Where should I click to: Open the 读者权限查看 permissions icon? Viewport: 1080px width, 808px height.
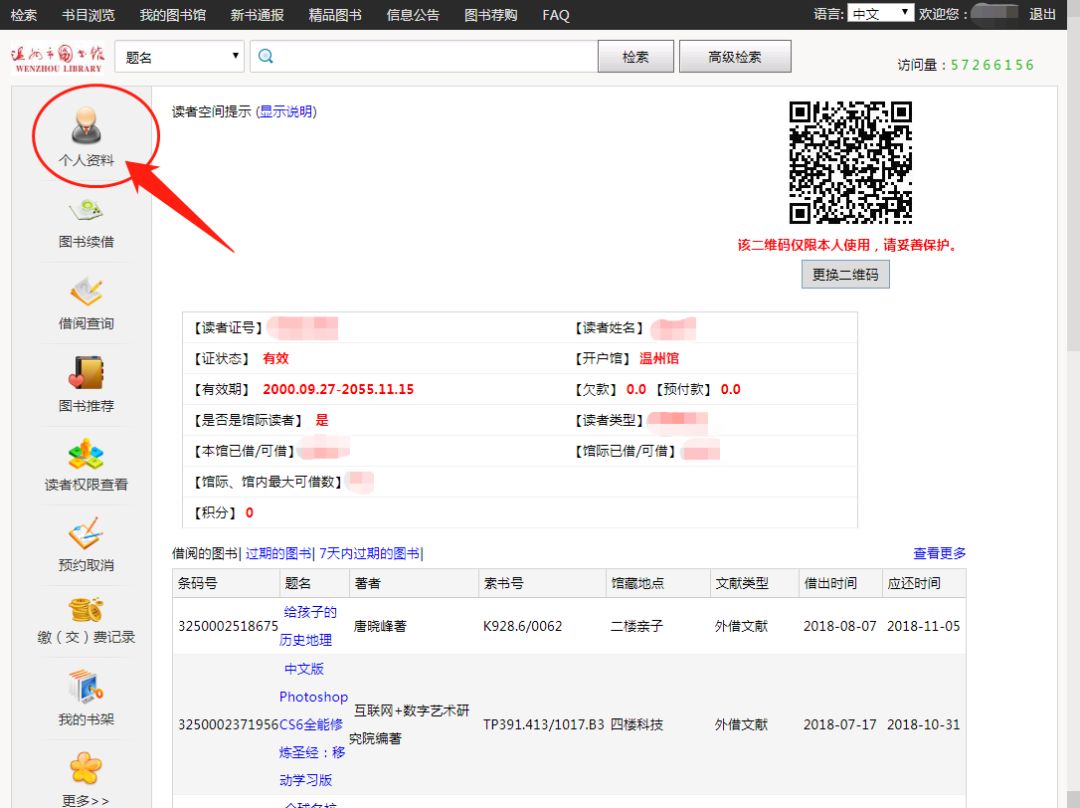click(x=86, y=455)
